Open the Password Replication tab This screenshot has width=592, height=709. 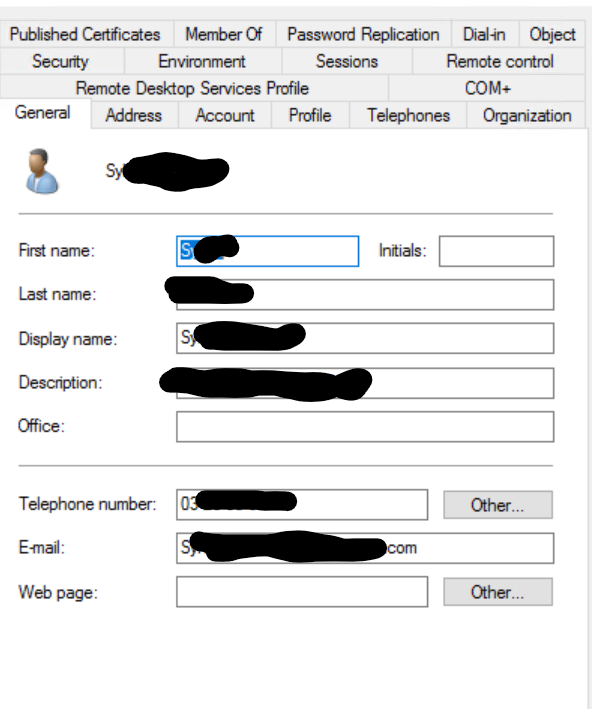[363, 34]
